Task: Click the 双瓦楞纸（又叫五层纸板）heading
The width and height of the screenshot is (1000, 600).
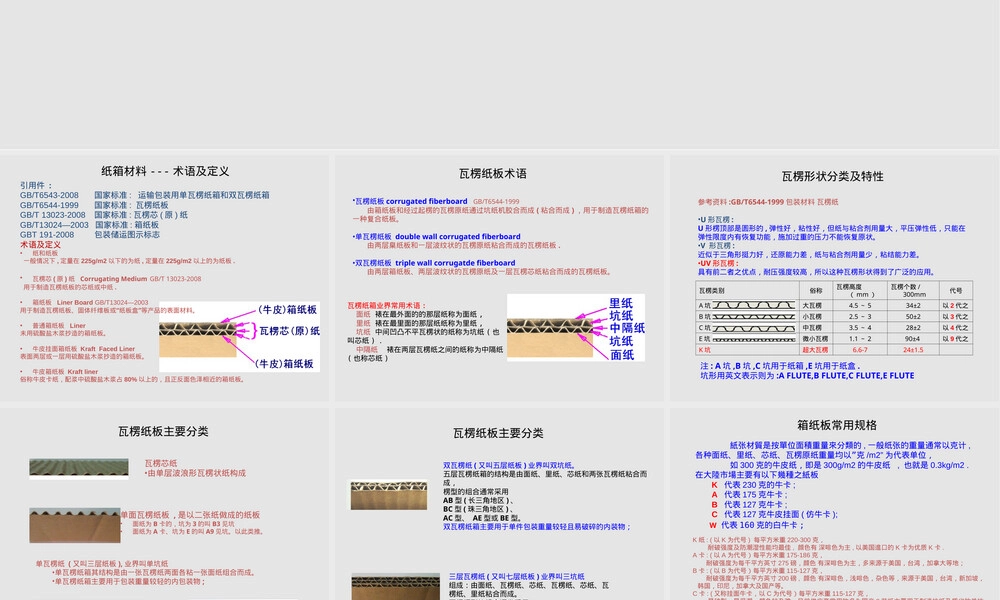Action: pyautogui.click(x=510, y=465)
